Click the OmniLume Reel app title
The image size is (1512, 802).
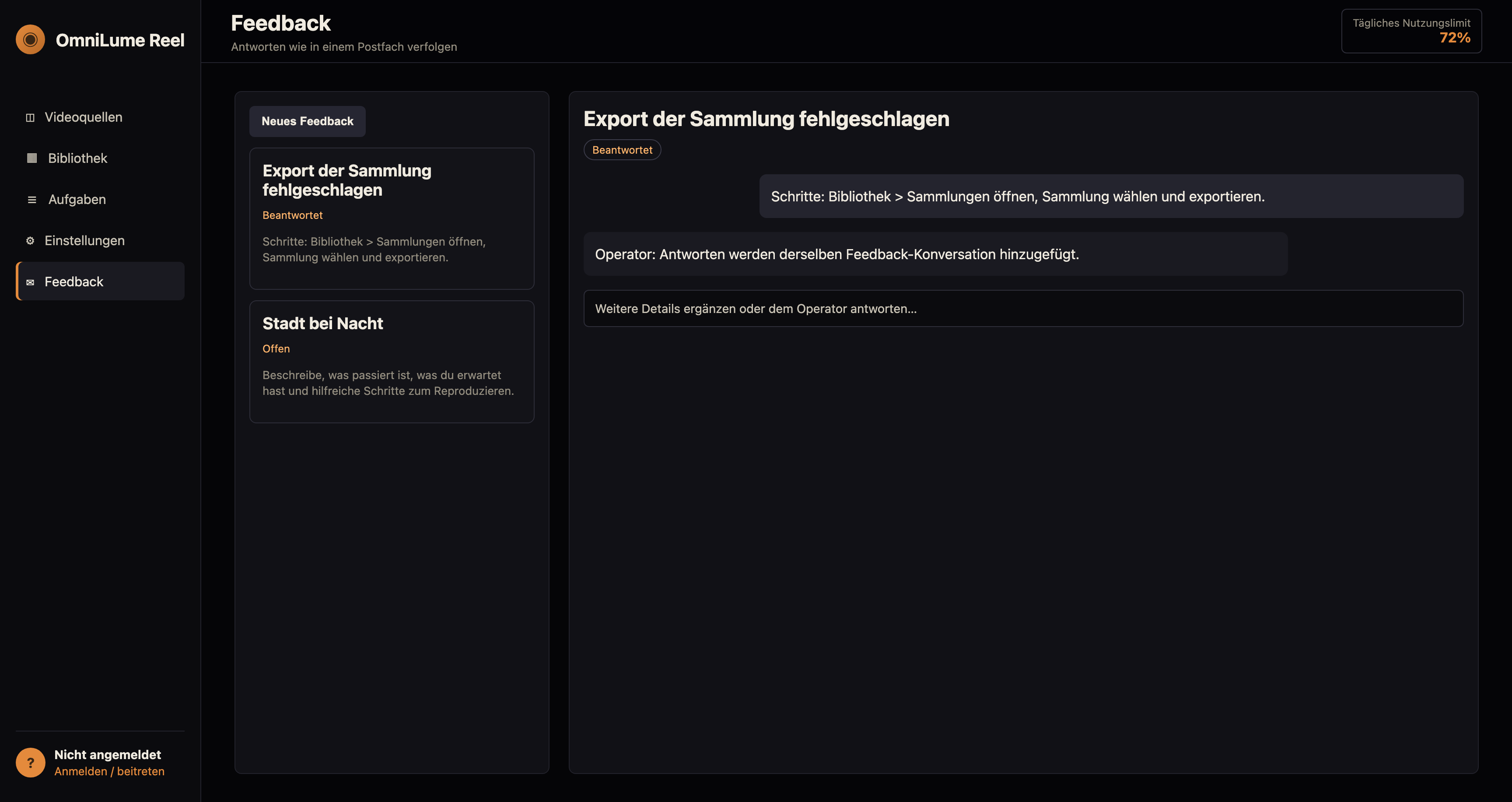coord(120,40)
